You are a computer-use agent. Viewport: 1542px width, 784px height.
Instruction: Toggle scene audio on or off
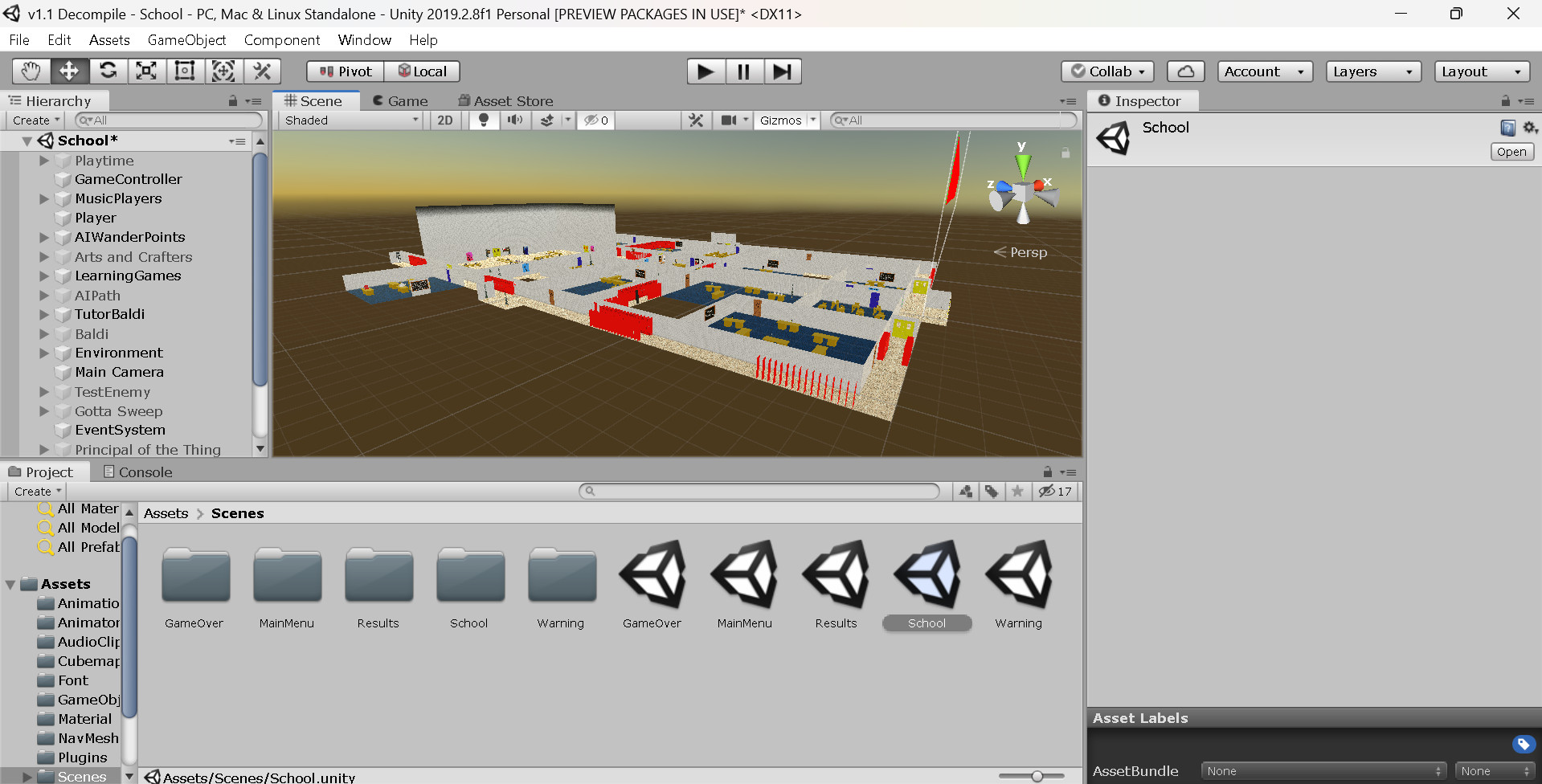click(515, 120)
